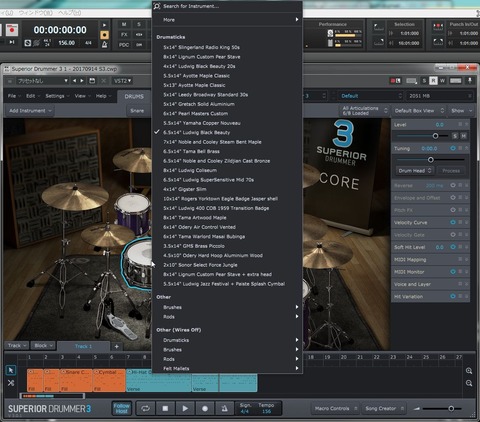Solo the snare with S button
This screenshot has height=422, width=480.
455,136
